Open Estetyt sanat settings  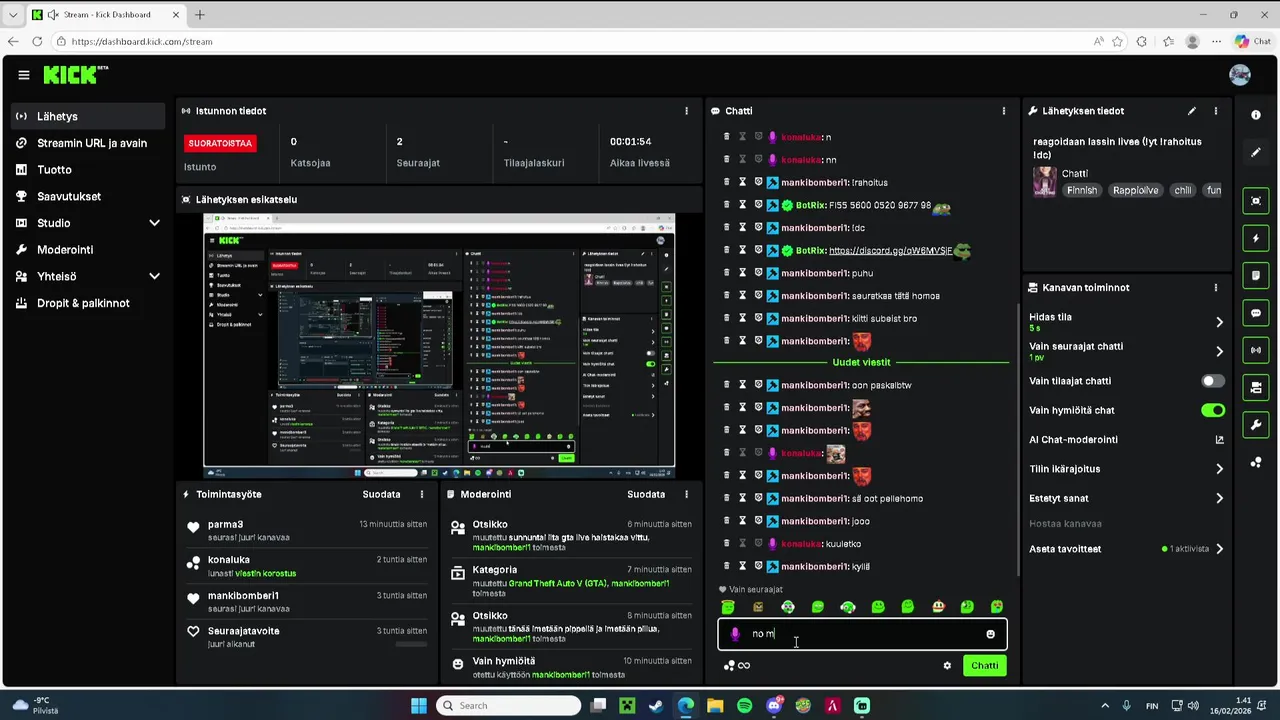coord(1126,498)
